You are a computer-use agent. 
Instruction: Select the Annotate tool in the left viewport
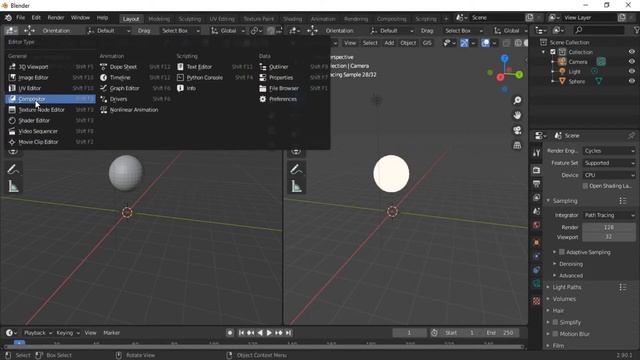pos(13,169)
